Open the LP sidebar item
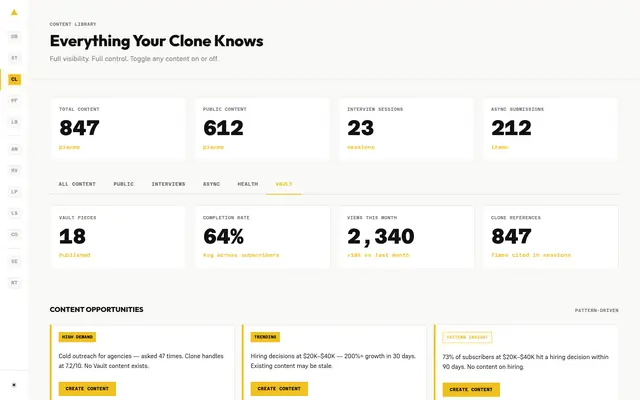640x400 pixels. [x=14, y=191]
